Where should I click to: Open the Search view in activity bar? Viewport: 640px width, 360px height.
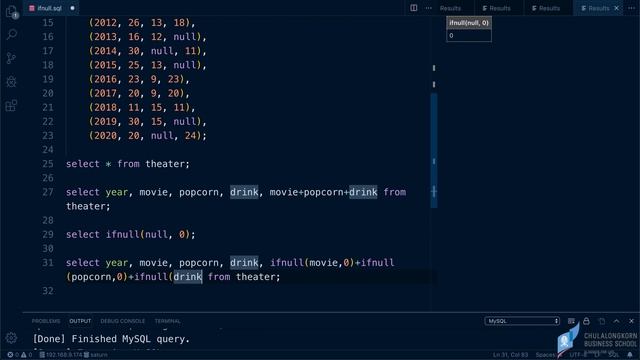coord(11,34)
